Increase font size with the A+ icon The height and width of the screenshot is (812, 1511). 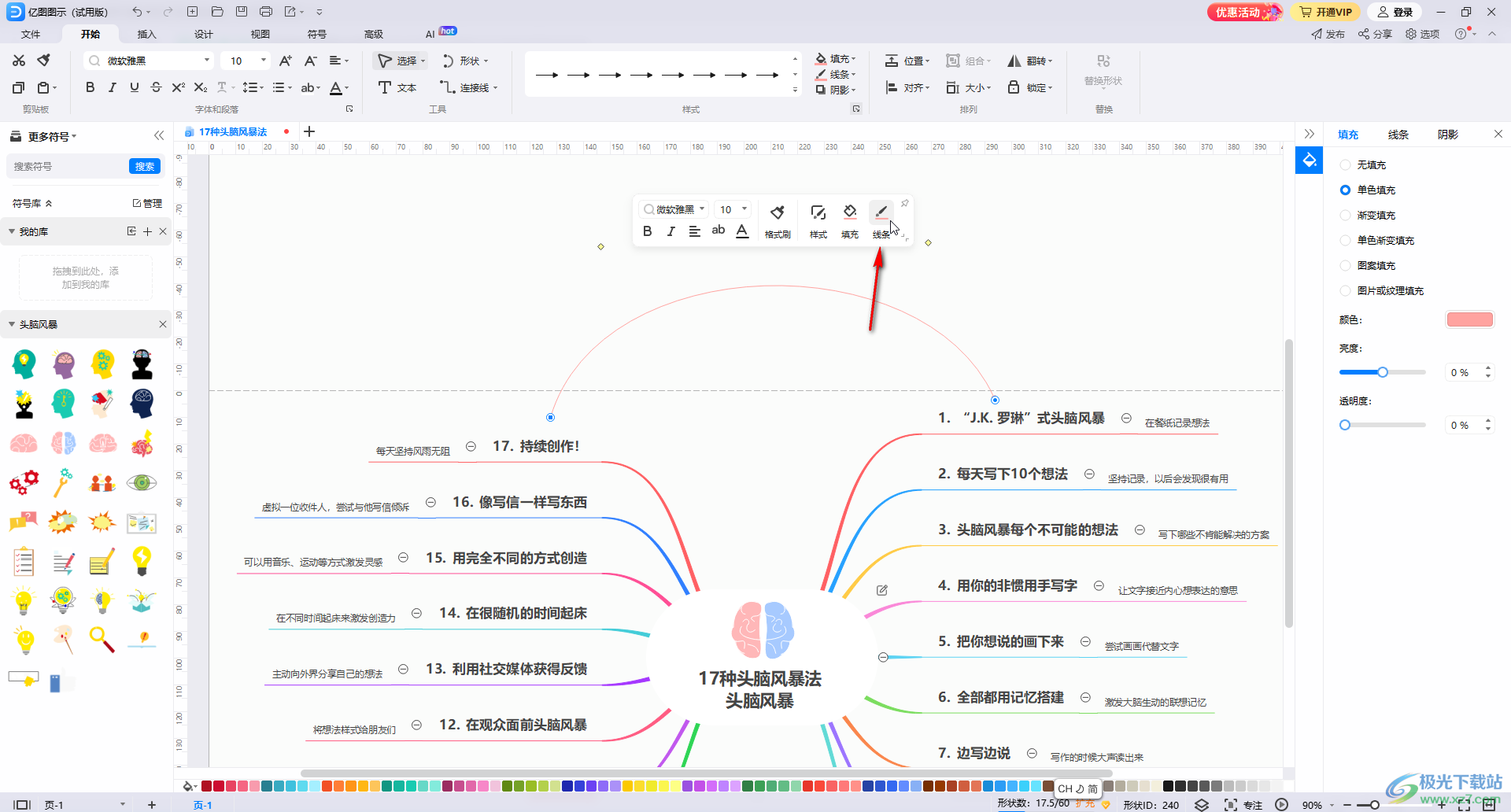click(286, 61)
